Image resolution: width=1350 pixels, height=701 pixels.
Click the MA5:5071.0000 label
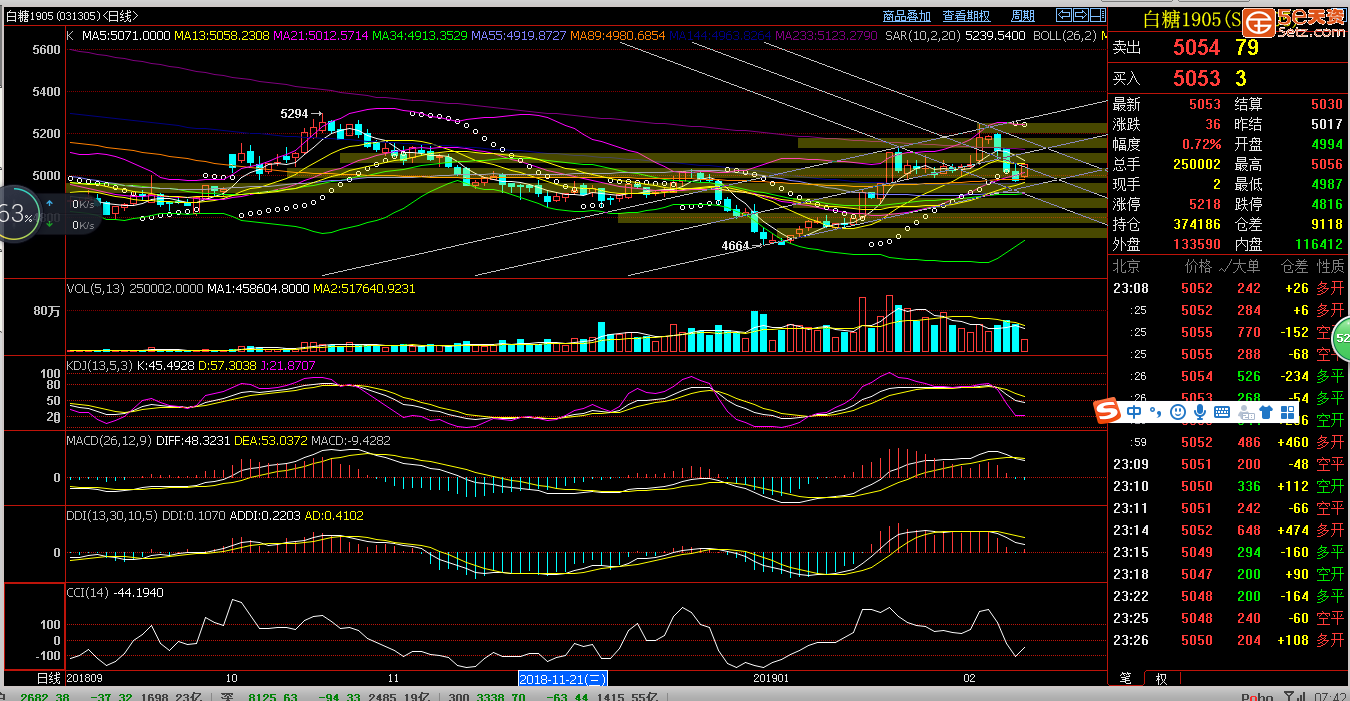click(x=126, y=35)
